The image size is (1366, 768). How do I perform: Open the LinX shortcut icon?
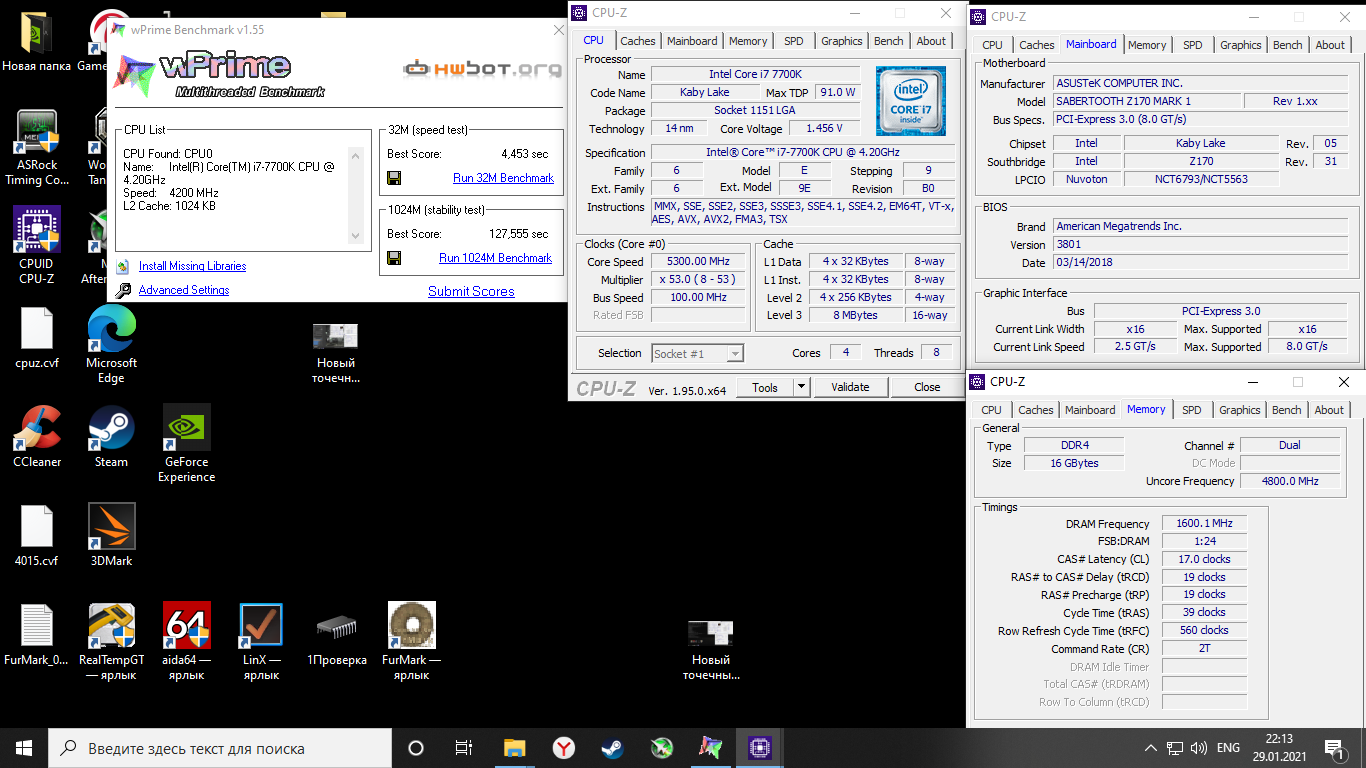pos(261,642)
